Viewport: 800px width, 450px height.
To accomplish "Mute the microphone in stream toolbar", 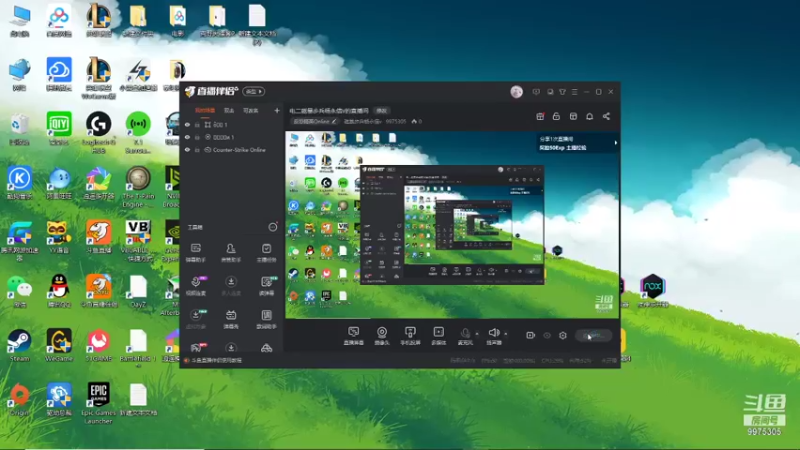I will [465, 335].
